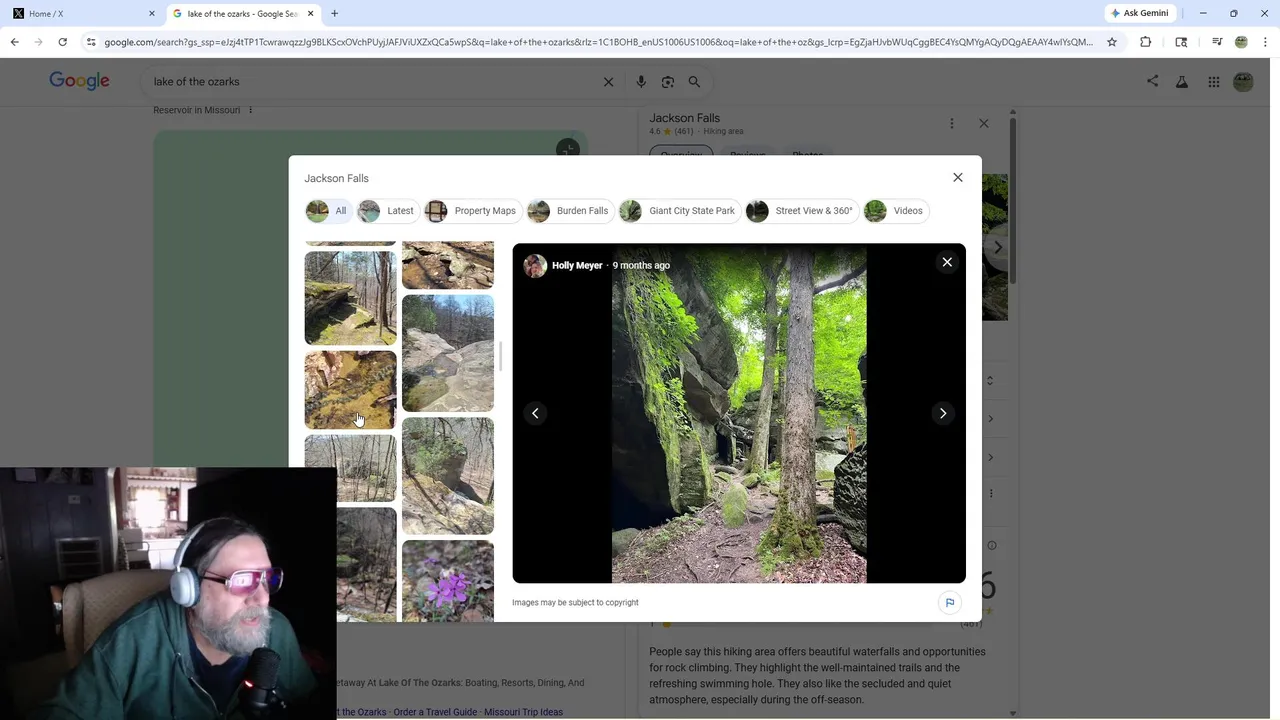Open the Missouri Trip Ideas link
This screenshot has width=1280, height=720.
point(523,712)
